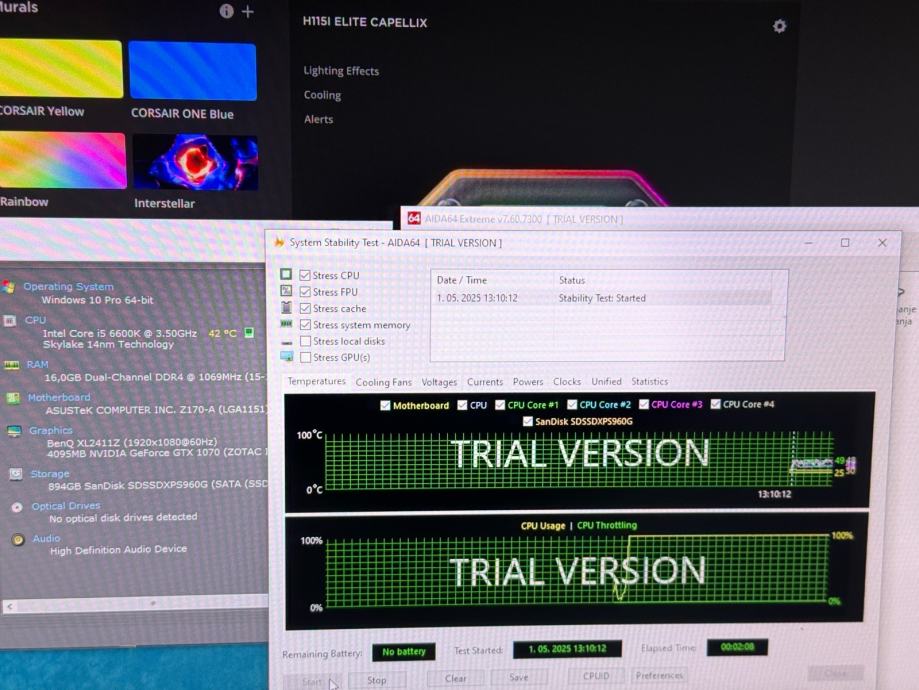
Task: Toggle the CPU Core #3 graph checkbox
Action: (x=644, y=405)
